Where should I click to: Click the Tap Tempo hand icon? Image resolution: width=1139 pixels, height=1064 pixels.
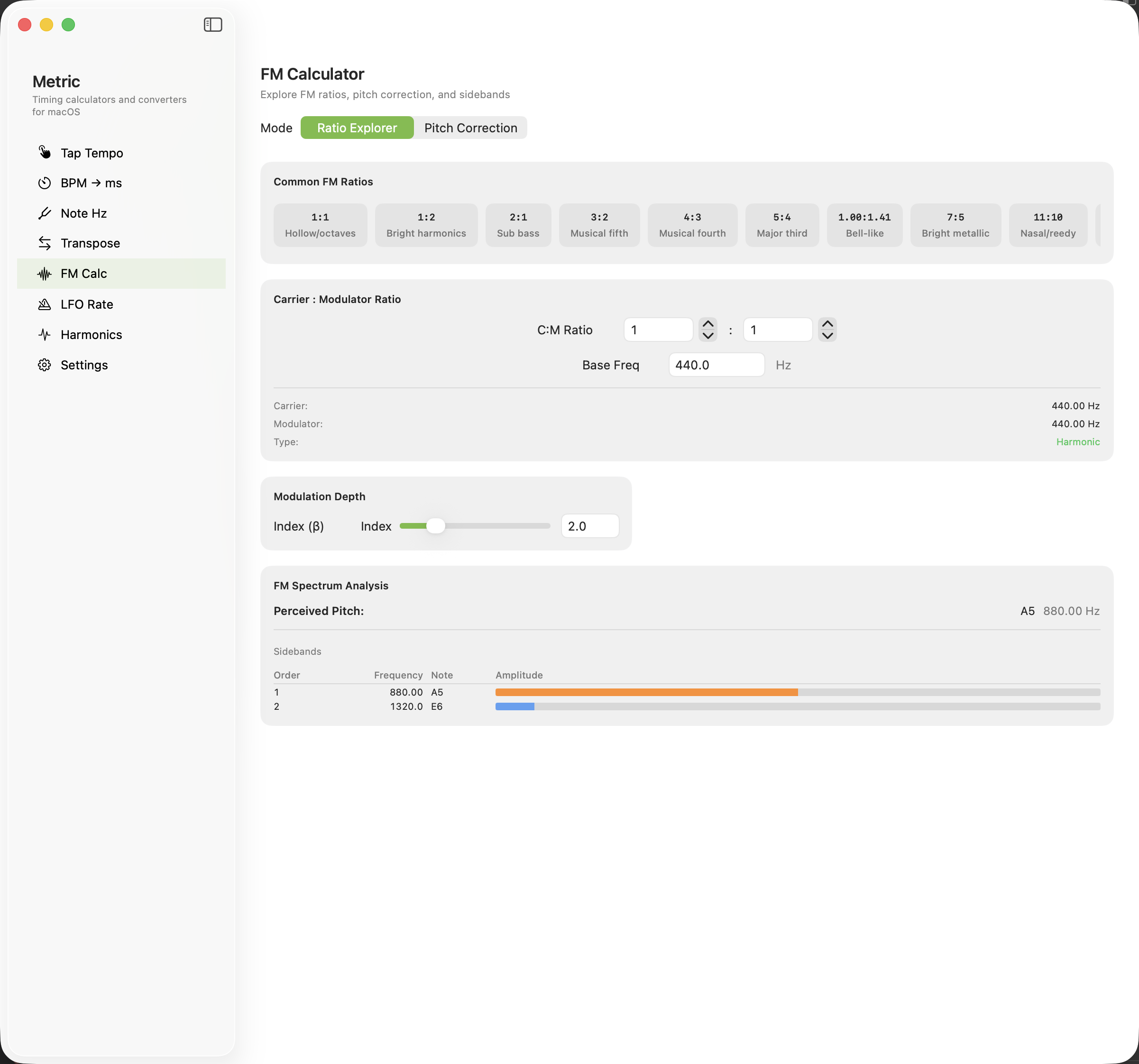(44, 152)
